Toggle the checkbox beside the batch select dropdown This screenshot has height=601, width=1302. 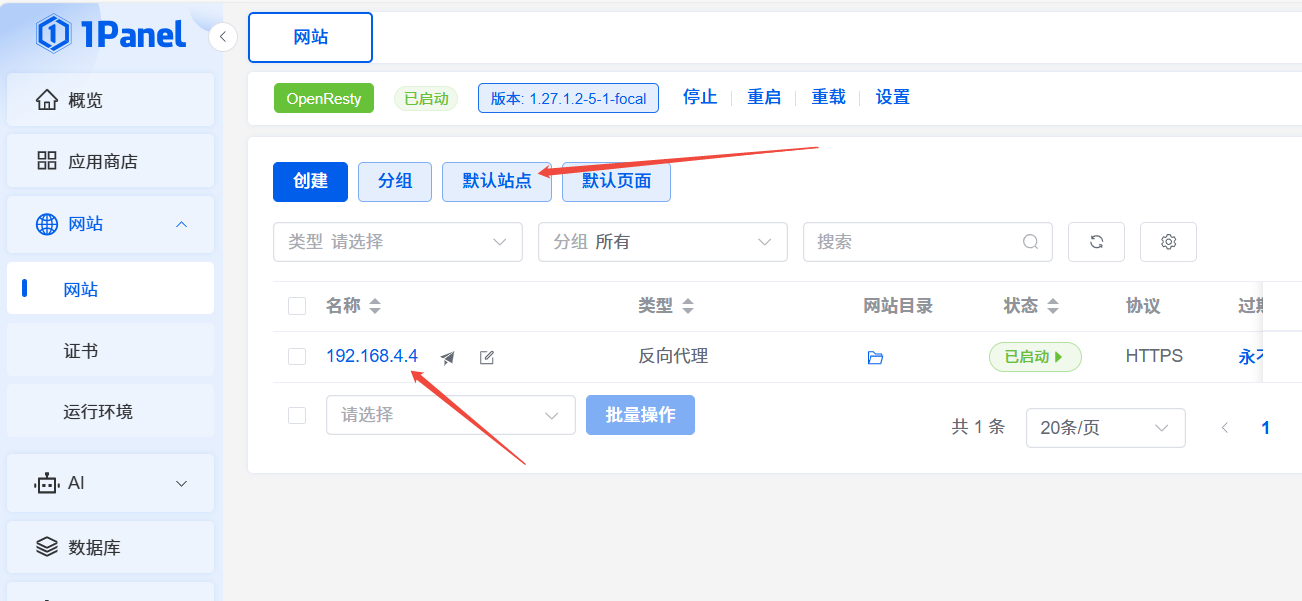pos(297,415)
